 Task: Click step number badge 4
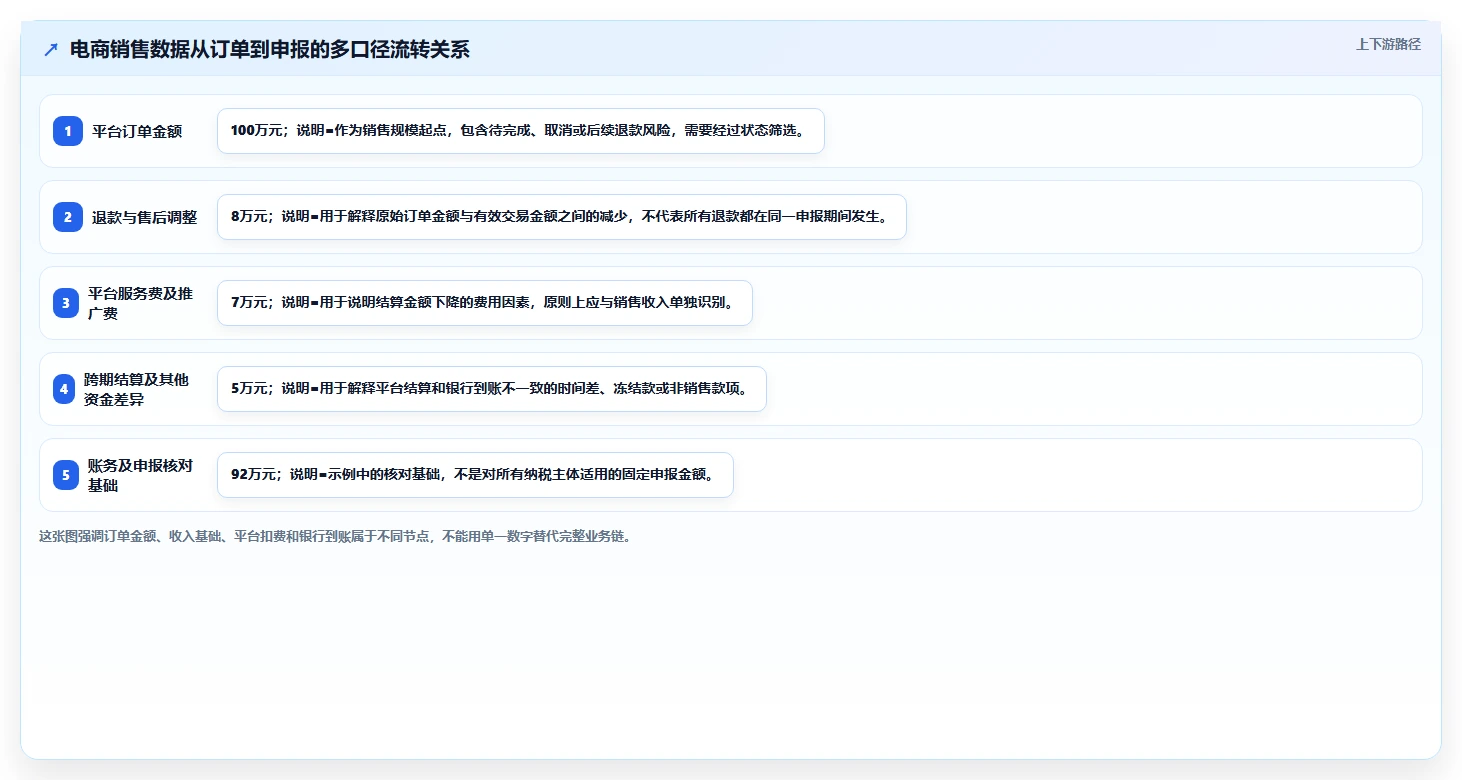65,389
